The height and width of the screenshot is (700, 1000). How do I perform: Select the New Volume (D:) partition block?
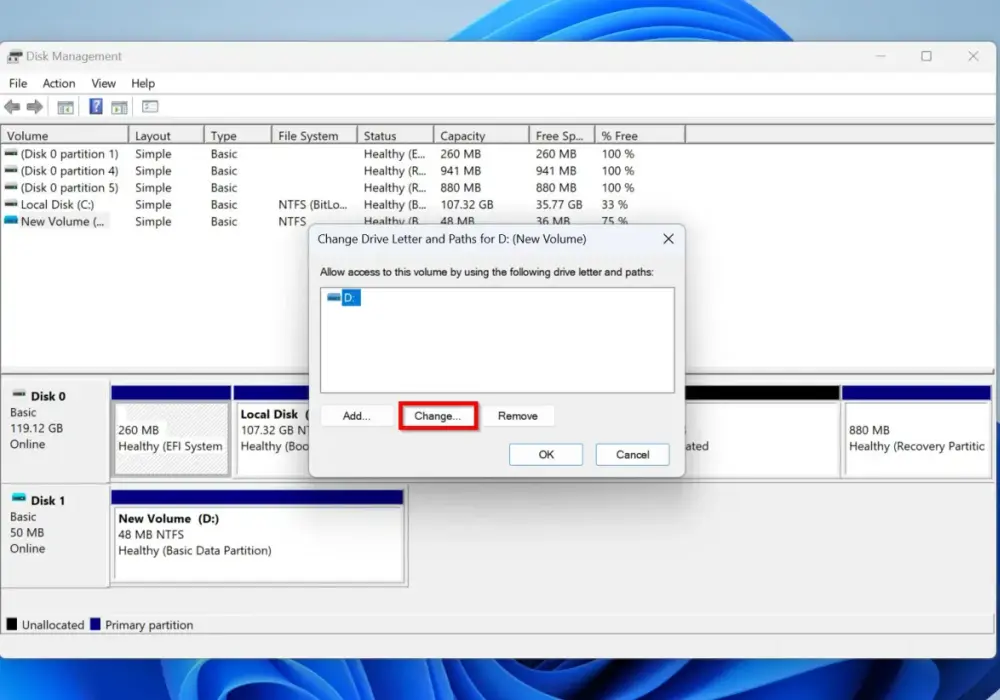[x=258, y=536]
